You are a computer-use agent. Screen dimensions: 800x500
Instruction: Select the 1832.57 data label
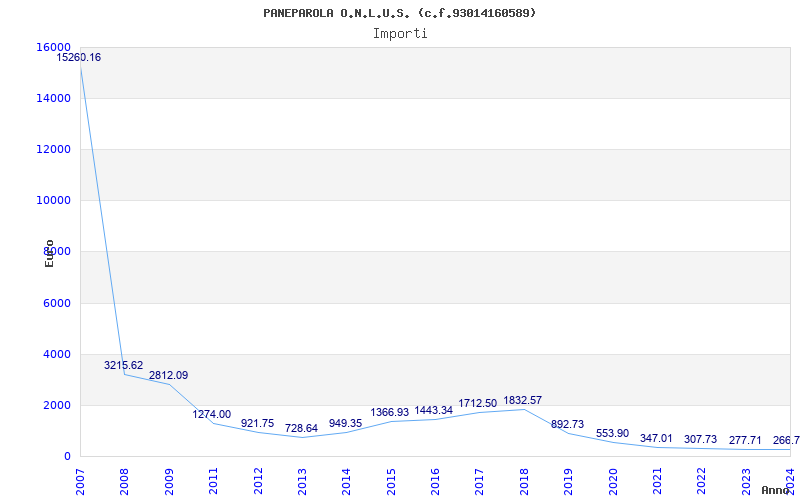tap(522, 400)
